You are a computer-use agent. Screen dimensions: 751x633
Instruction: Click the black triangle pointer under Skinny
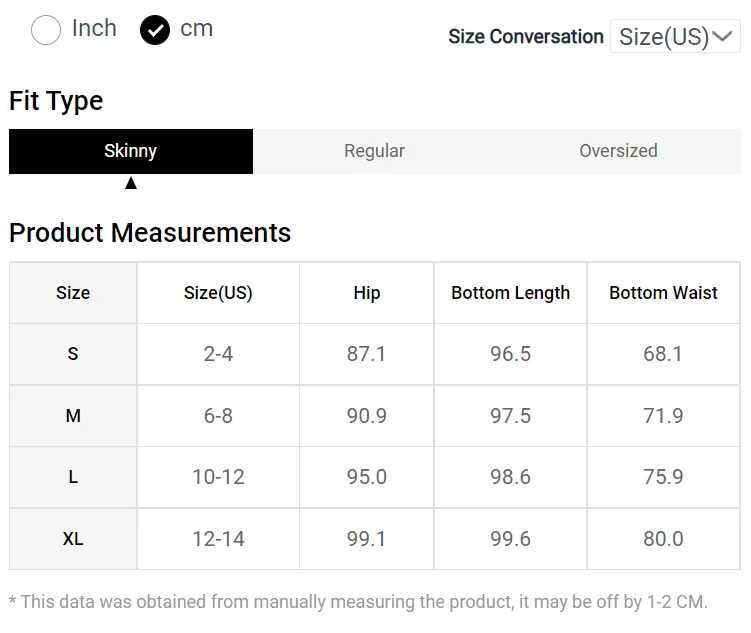[x=131, y=183]
